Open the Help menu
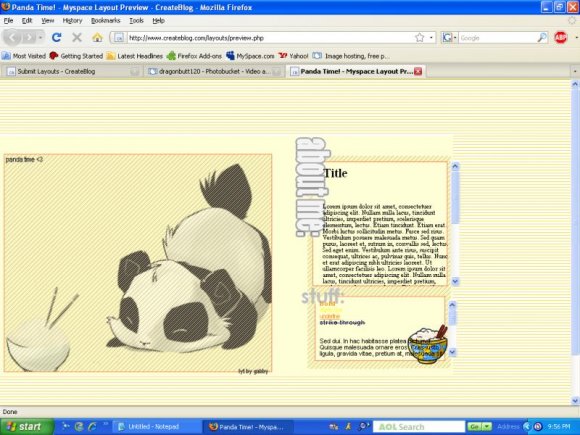Viewport: 580px width, 435px height. point(158,20)
